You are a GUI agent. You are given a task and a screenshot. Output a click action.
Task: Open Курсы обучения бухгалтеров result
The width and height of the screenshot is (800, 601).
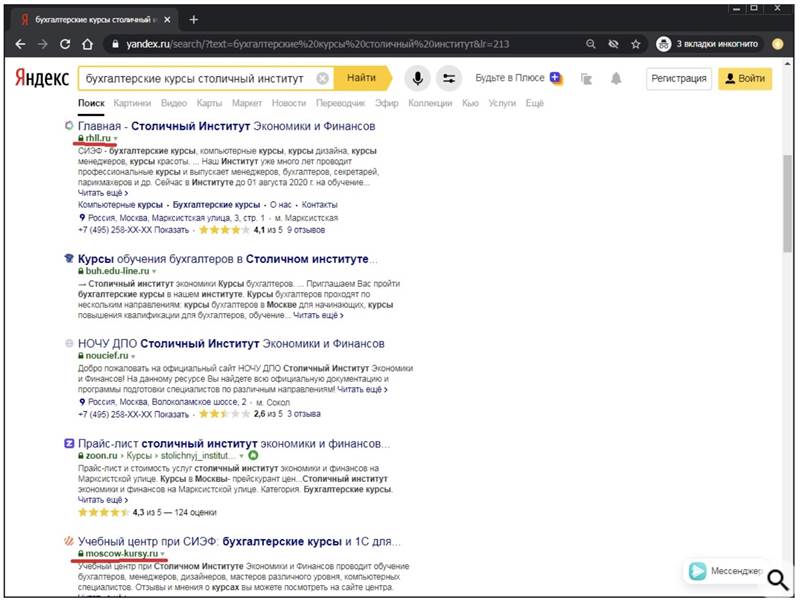tap(228, 259)
